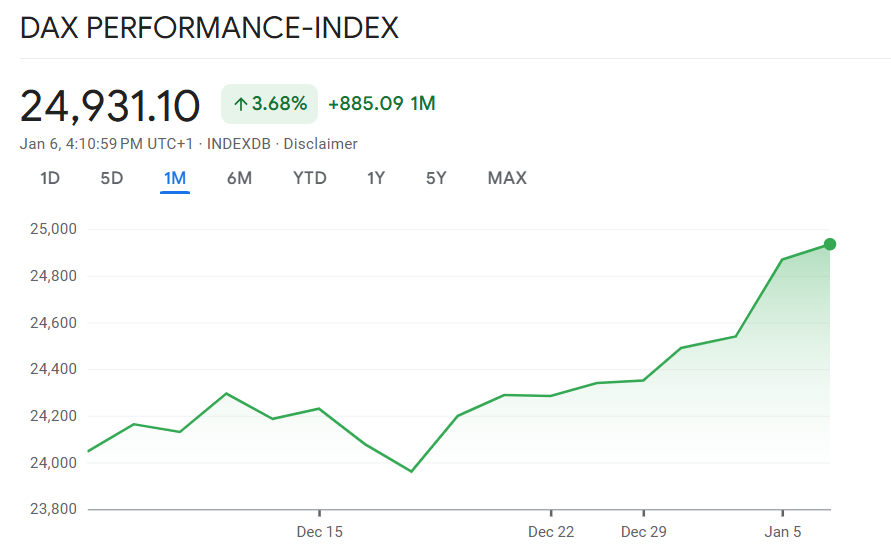Viewport: 891px width, 556px height.
Task: Switch to the 1D time range
Action: pos(50,179)
